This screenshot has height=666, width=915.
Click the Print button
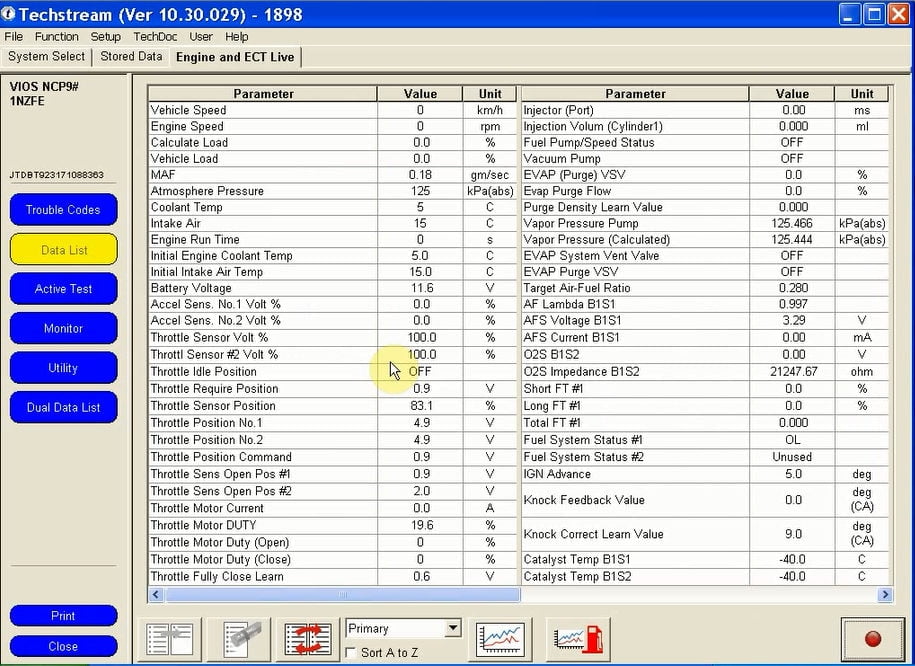pyautogui.click(x=63, y=616)
